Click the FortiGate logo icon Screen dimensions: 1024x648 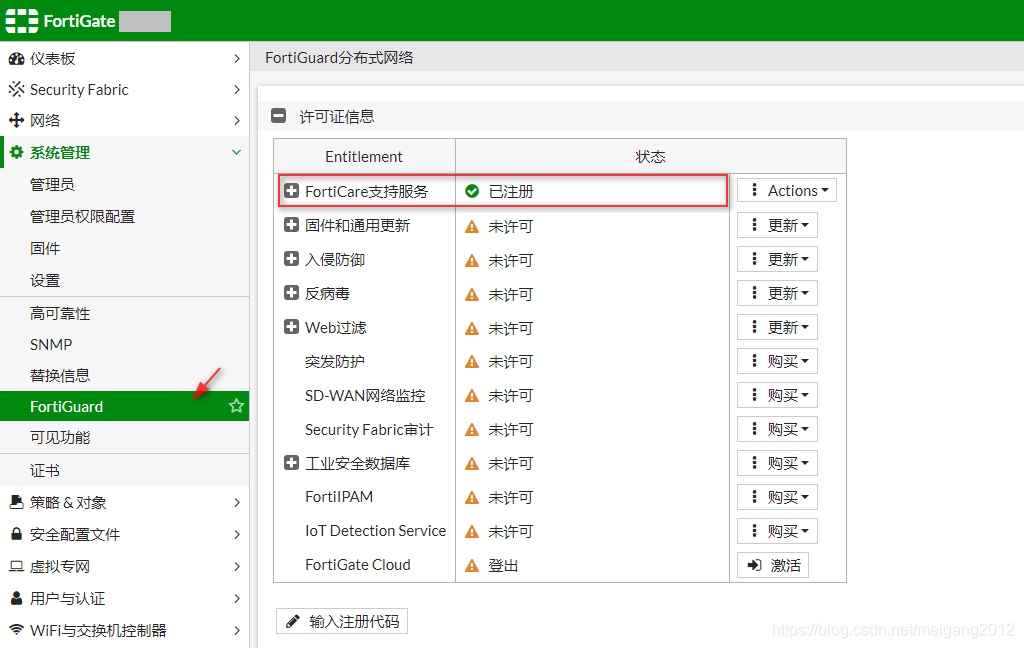pos(22,21)
